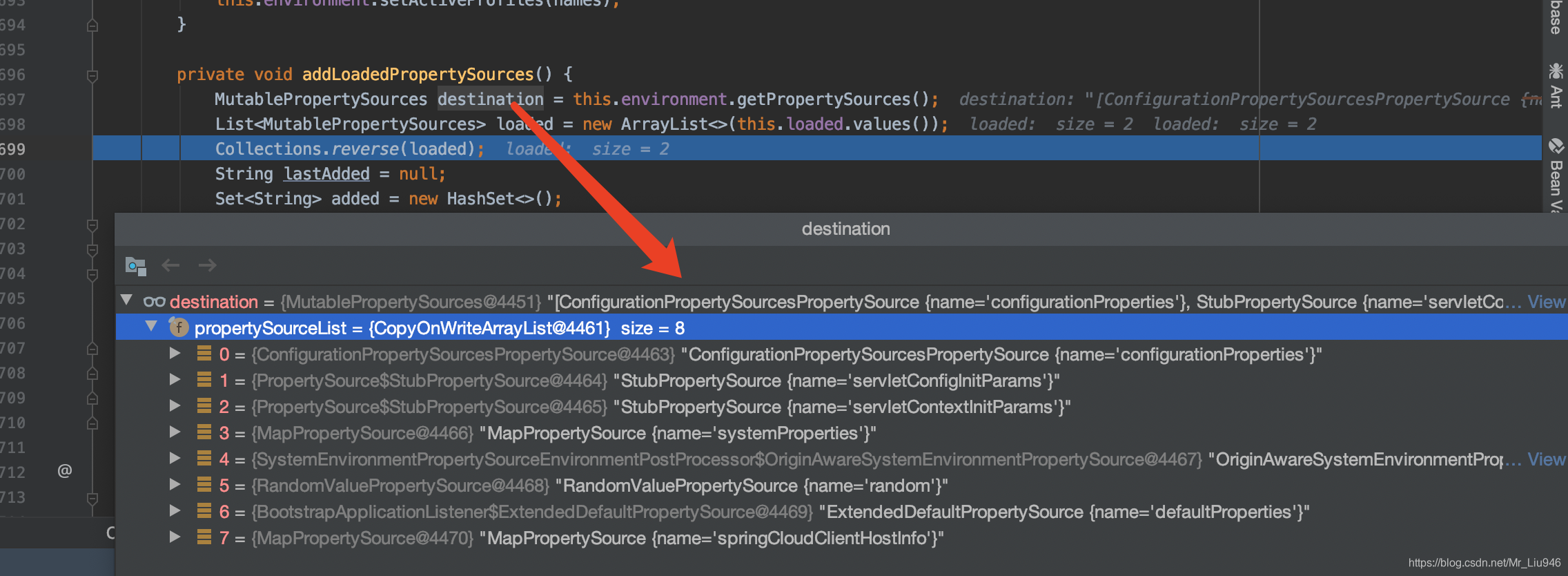Expand element 2 servletContextInitParams
Viewport: 1568px width, 576px height.
(175, 405)
